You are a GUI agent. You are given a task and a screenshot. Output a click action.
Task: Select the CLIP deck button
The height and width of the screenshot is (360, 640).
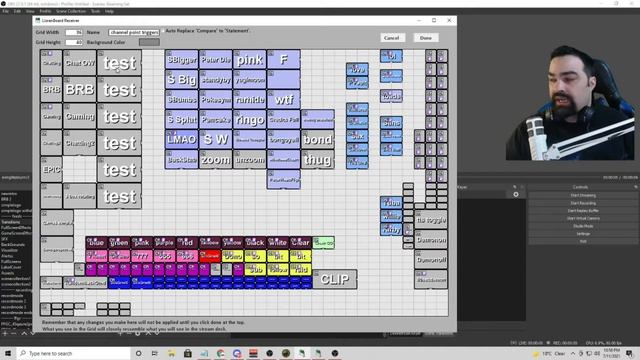tap(335, 279)
